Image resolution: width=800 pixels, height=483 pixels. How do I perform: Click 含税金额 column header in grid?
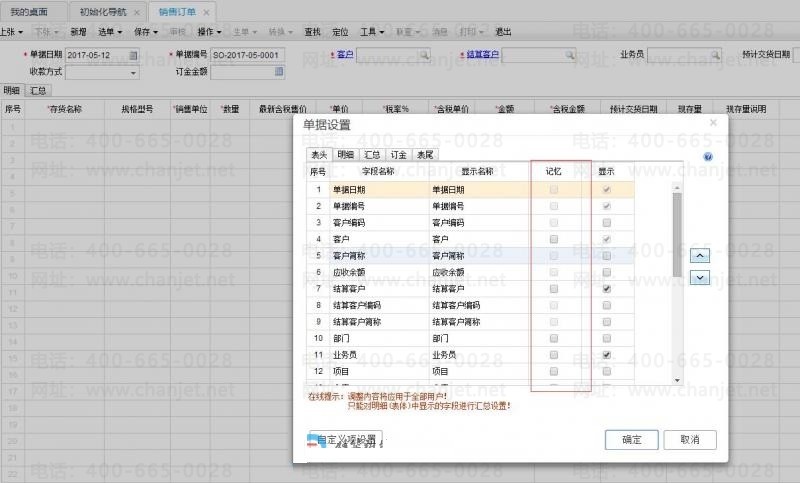click(567, 109)
